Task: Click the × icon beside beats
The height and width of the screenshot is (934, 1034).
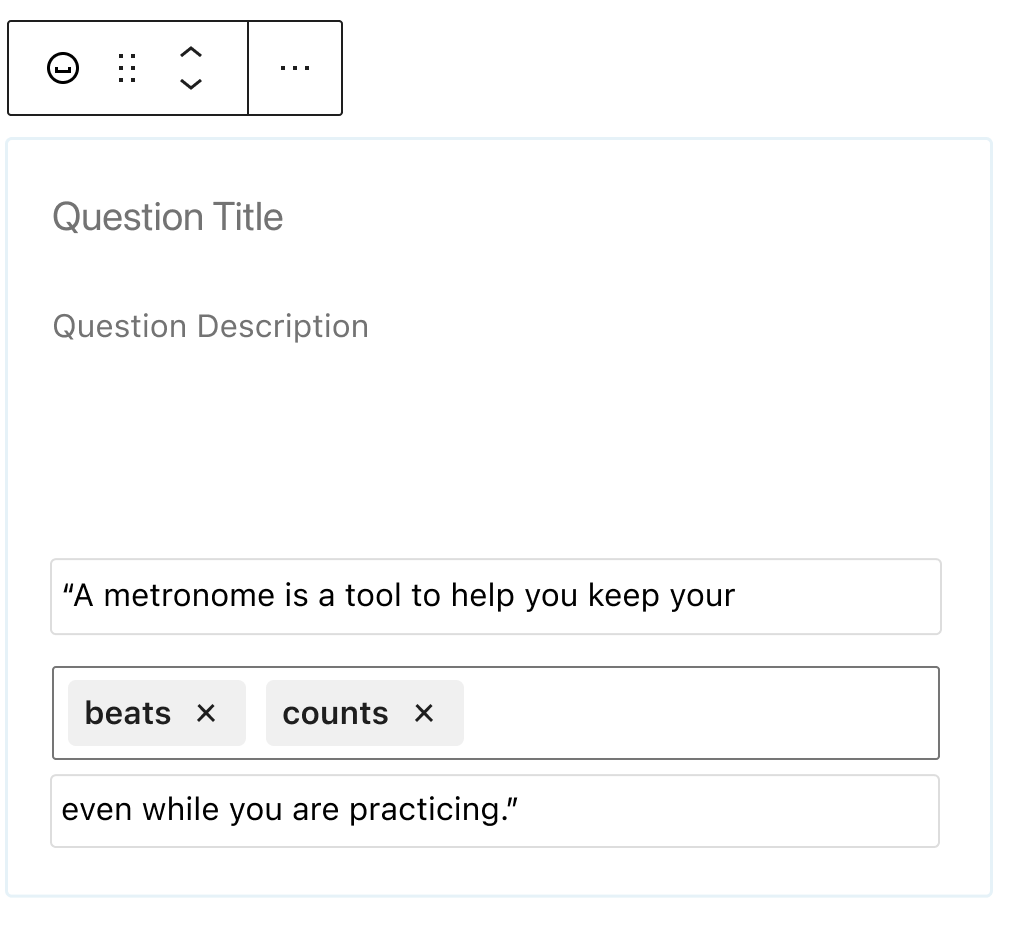Action: coord(206,713)
